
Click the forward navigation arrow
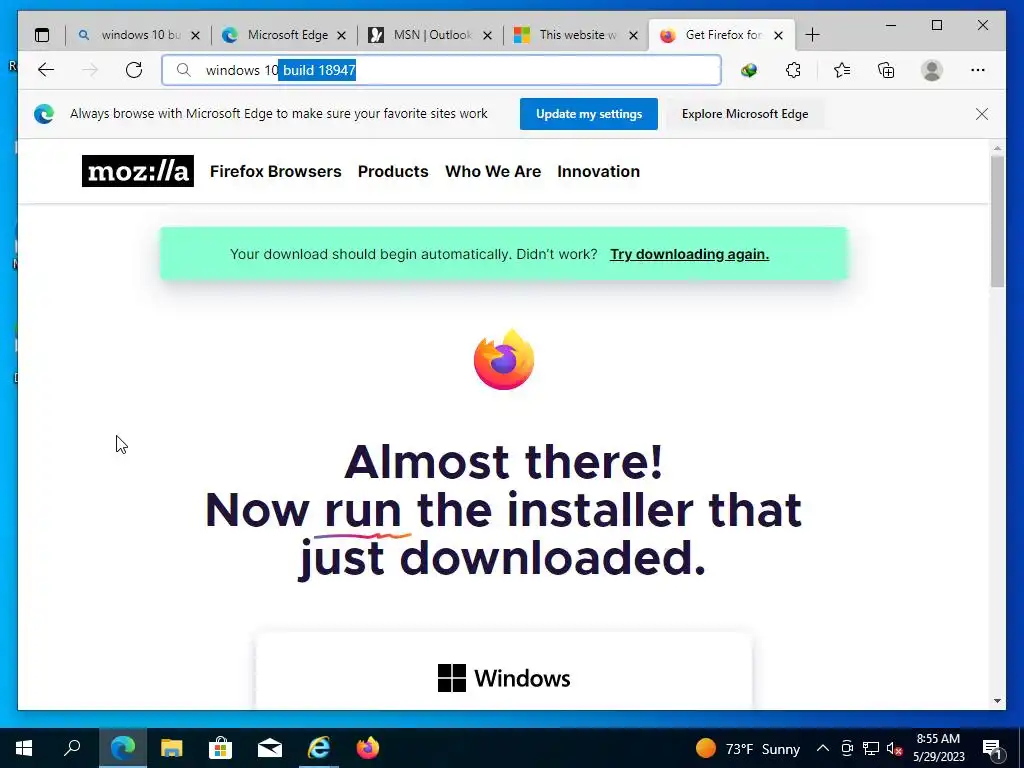(90, 70)
